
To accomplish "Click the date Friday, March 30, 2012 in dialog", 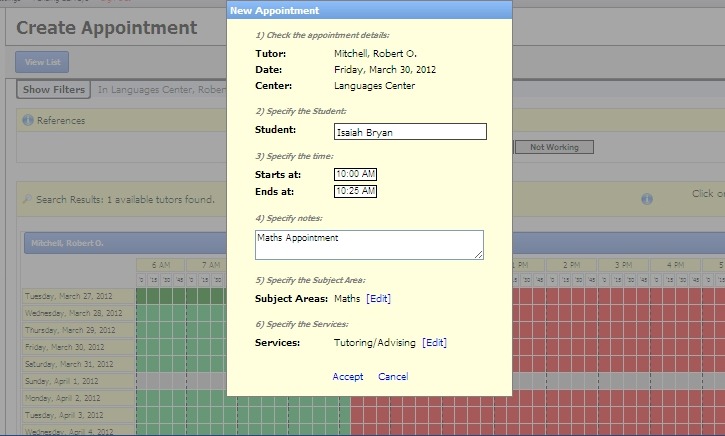I will [x=385, y=70].
